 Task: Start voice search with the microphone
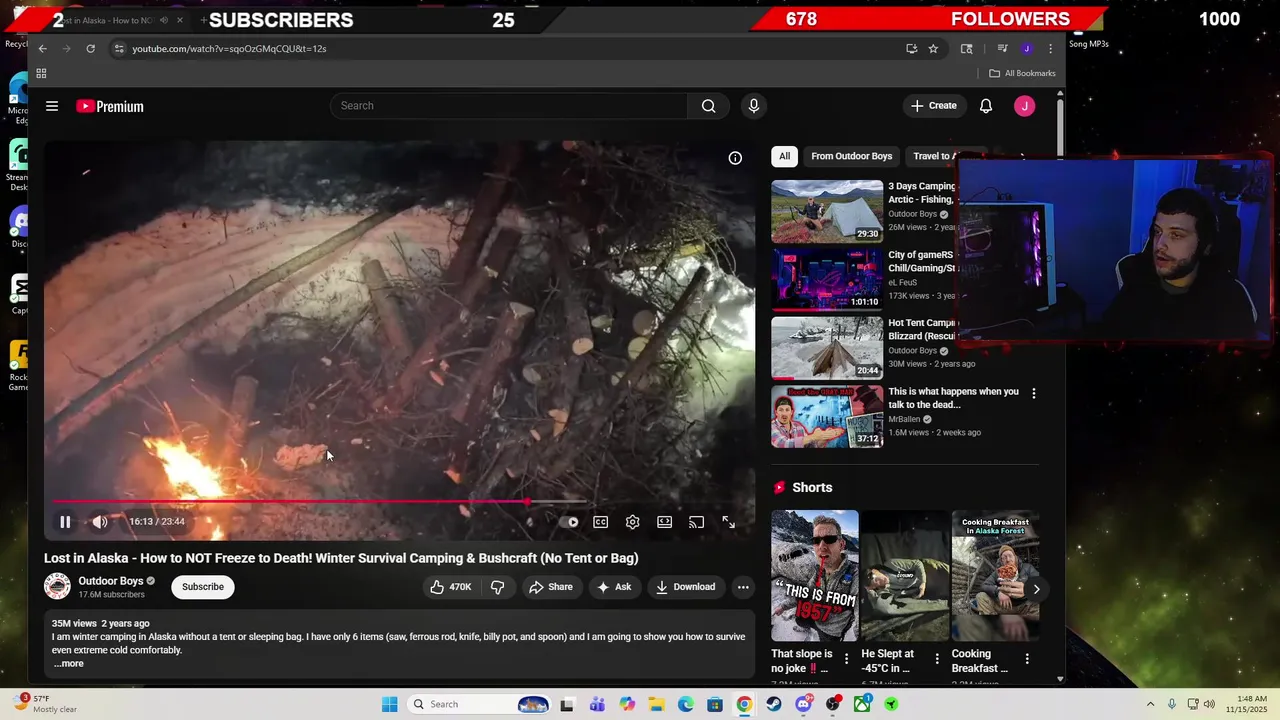pos(754,106)
